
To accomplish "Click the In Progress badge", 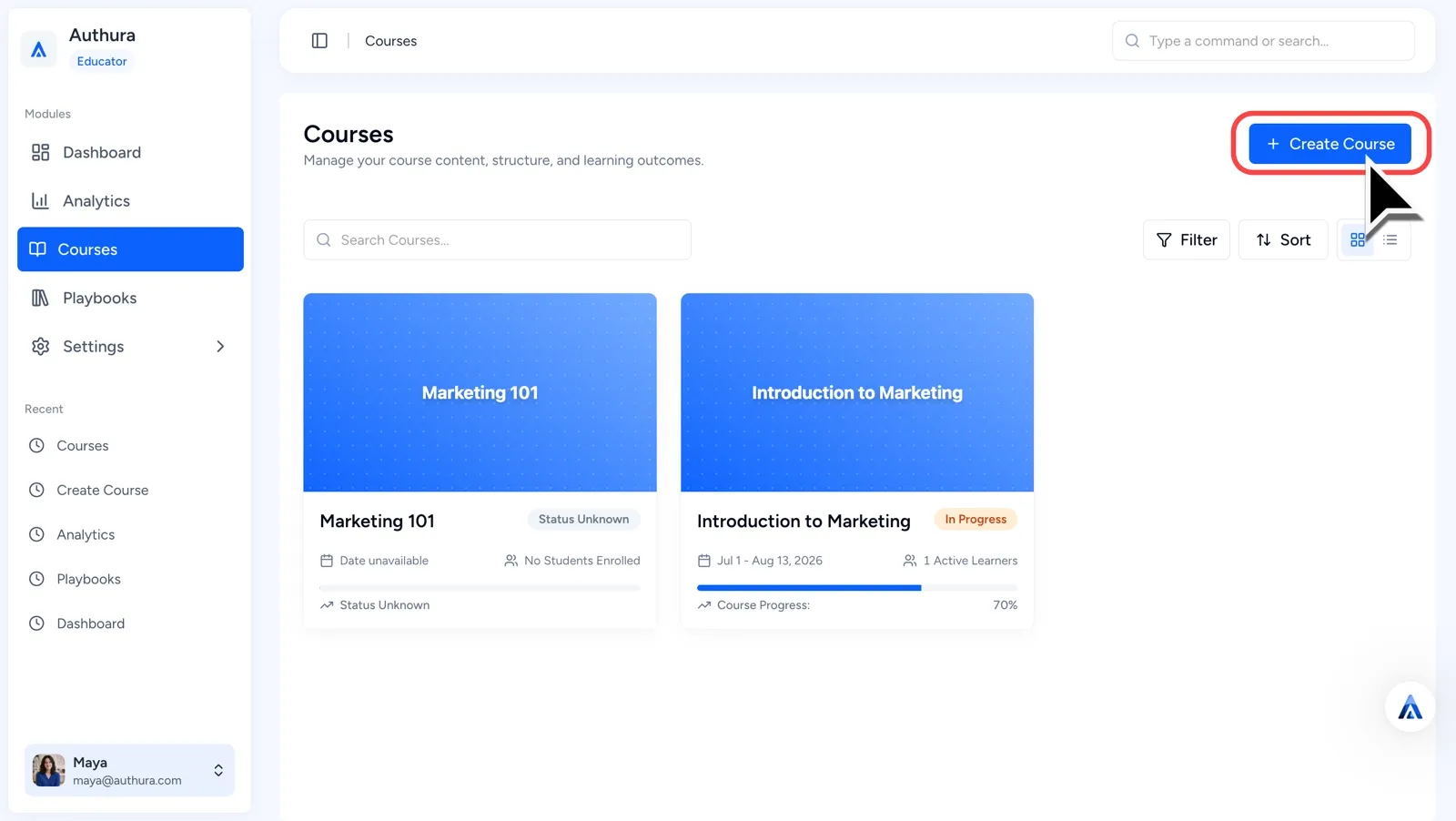I will (976, 520).
